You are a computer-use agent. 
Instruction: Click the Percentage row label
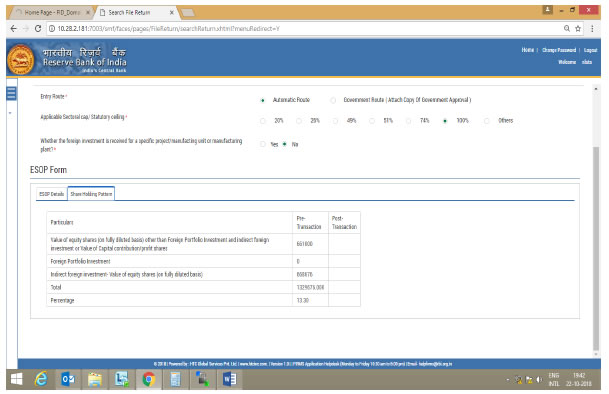[x=62, y=301]
